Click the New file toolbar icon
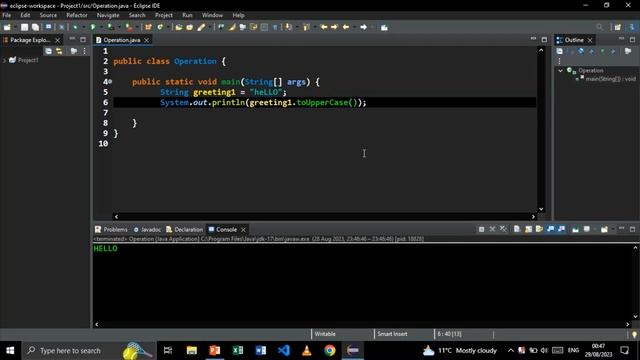 [7, 27]
